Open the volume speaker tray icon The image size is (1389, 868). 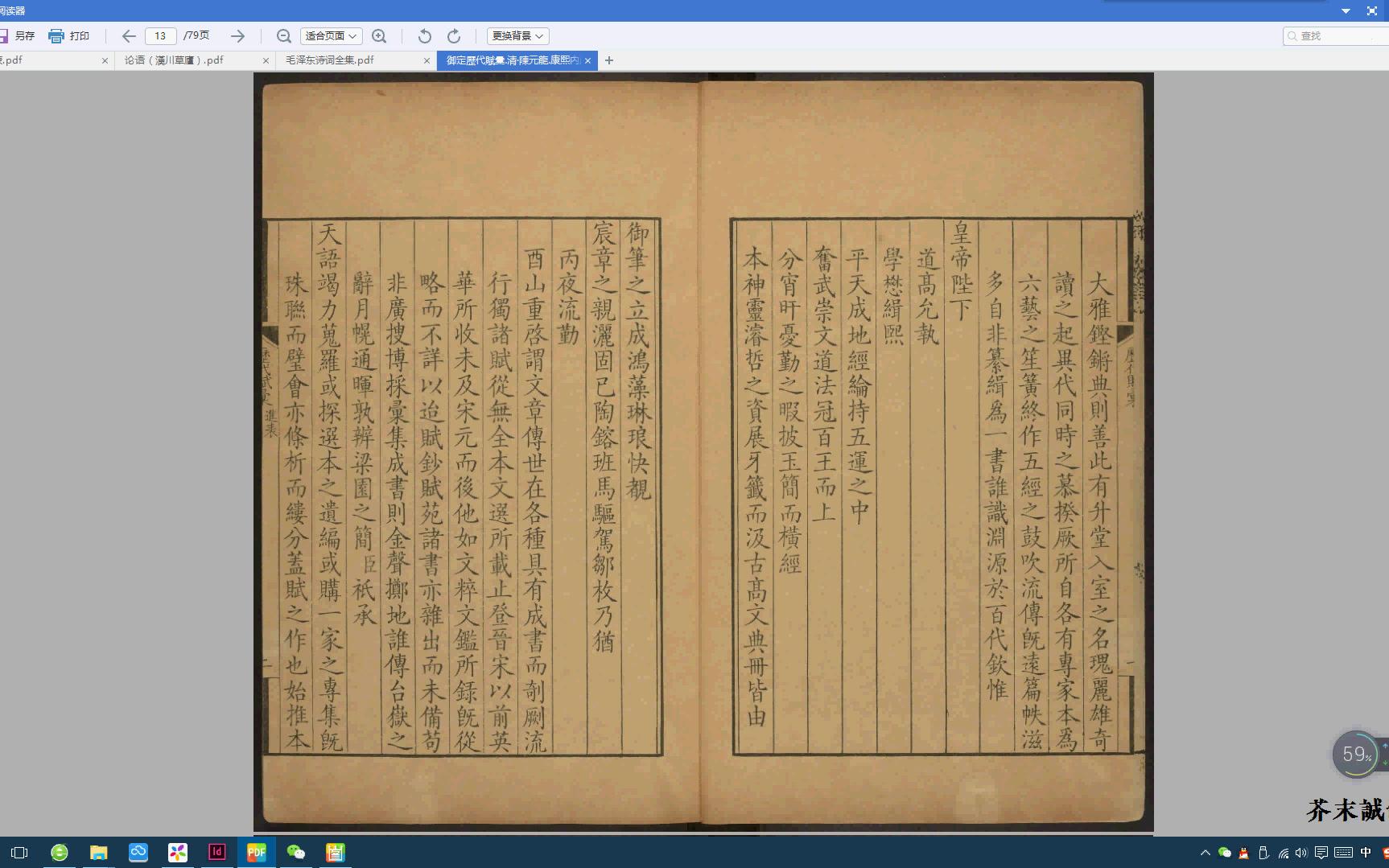(1301, 853)
